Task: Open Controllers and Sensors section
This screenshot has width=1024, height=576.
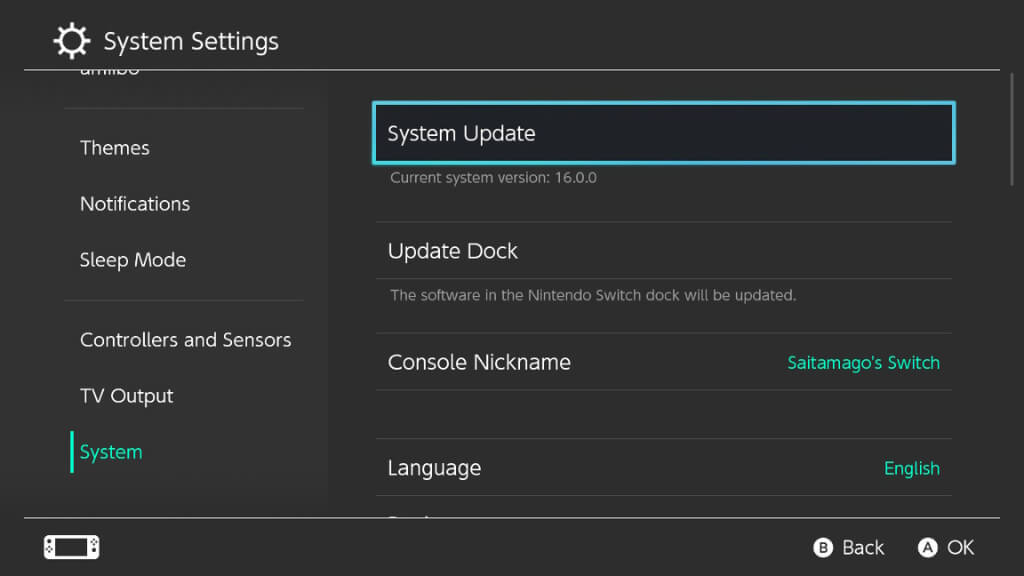Action: tap(185, 340)
